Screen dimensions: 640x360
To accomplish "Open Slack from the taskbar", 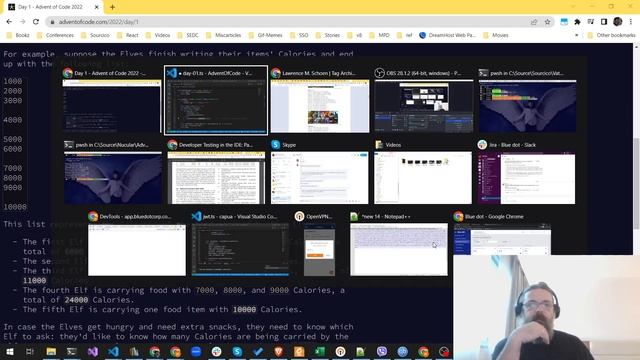I will pos(216,351).
